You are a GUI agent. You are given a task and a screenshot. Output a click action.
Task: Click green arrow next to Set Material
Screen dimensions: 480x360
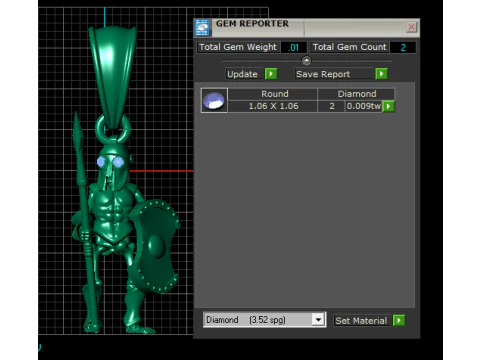(x=399, y=320)
